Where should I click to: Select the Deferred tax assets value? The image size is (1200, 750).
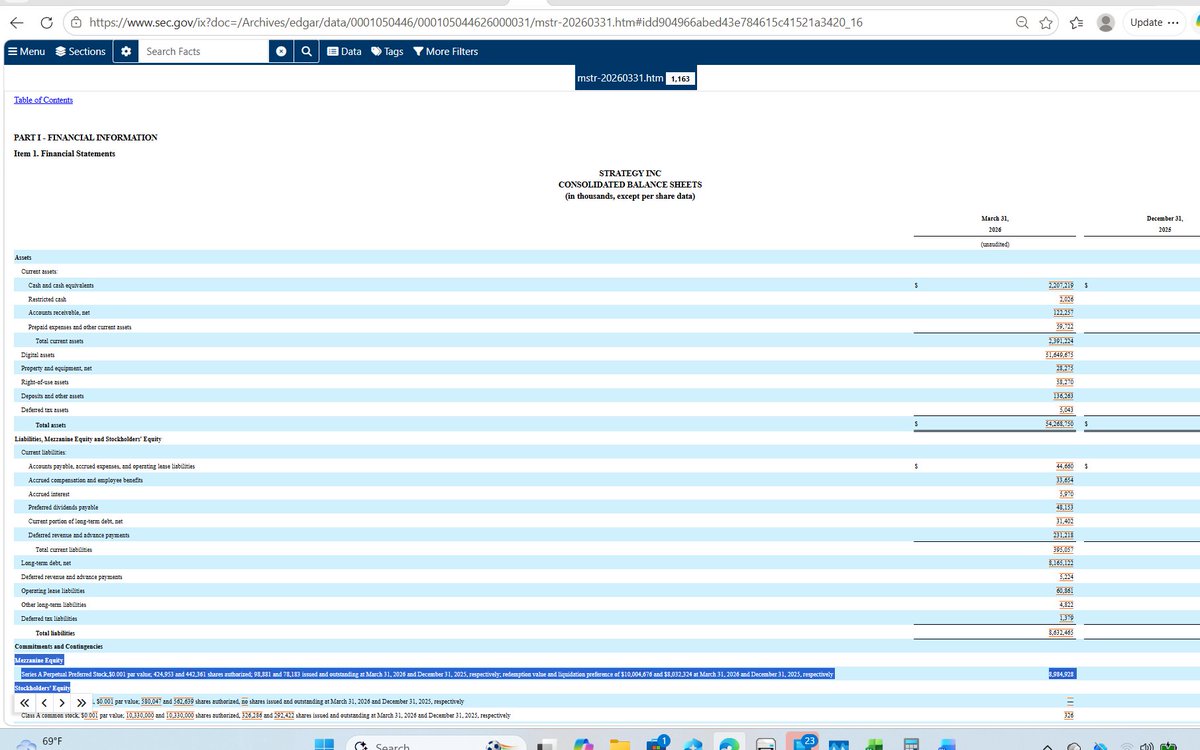[x=1066, y=410]
